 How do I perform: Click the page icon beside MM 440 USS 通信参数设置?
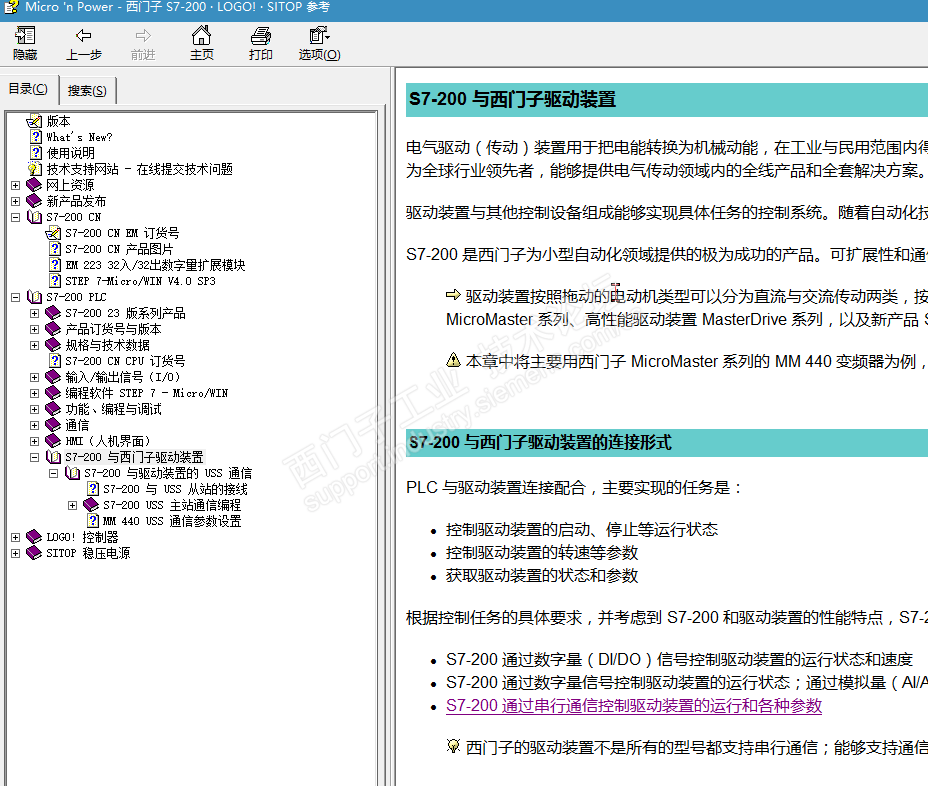[93, 521]
